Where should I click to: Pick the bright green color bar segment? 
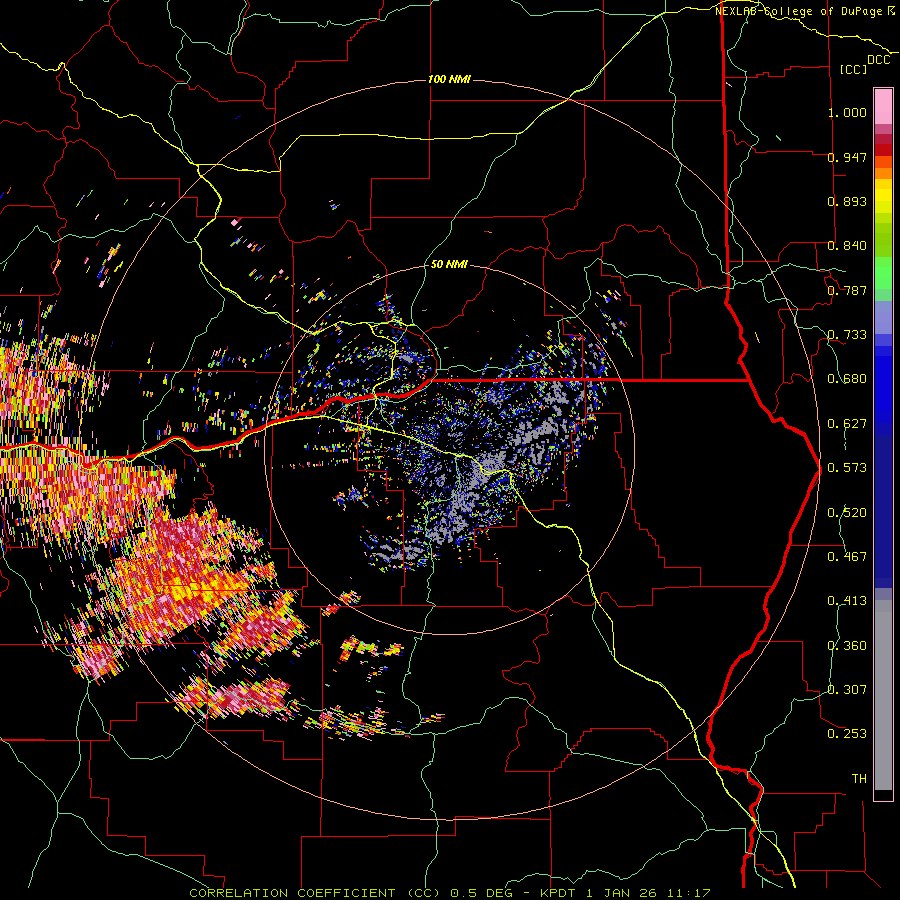[x=883, y=273]
